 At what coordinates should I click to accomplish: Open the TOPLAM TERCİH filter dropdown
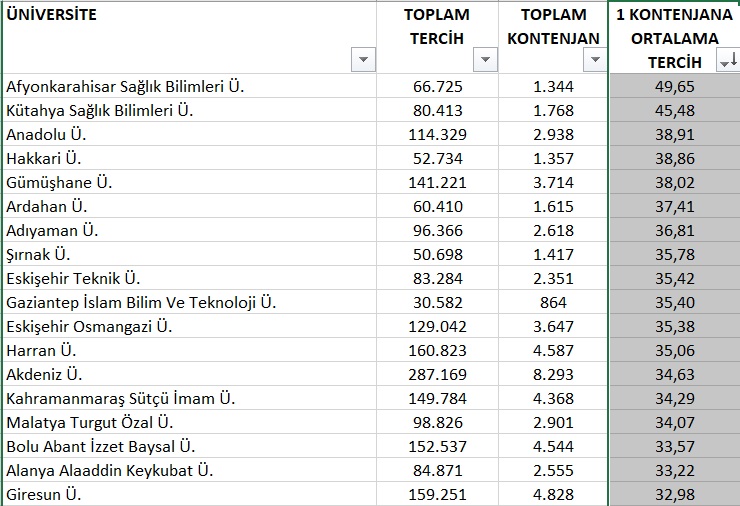tap(485, 60)
